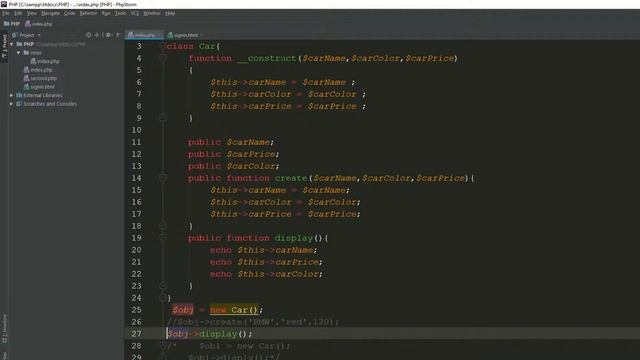
Task: Click on 'class Car{' text
Action: coord(193,46)
